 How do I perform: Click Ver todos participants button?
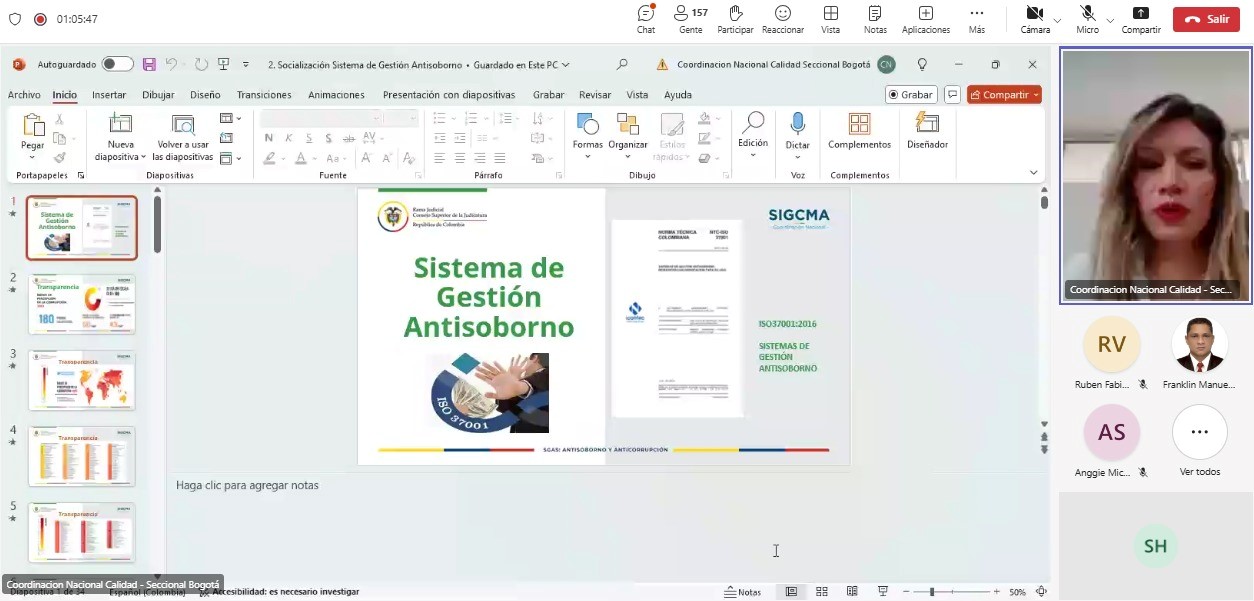click(x=1200, y=442)
